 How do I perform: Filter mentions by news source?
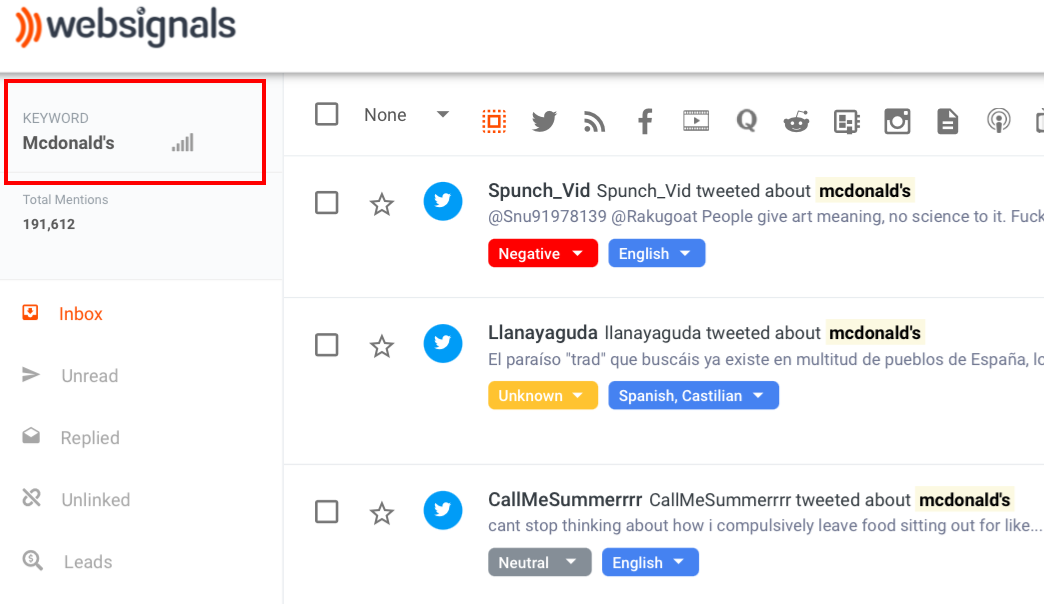pos(846,122)
